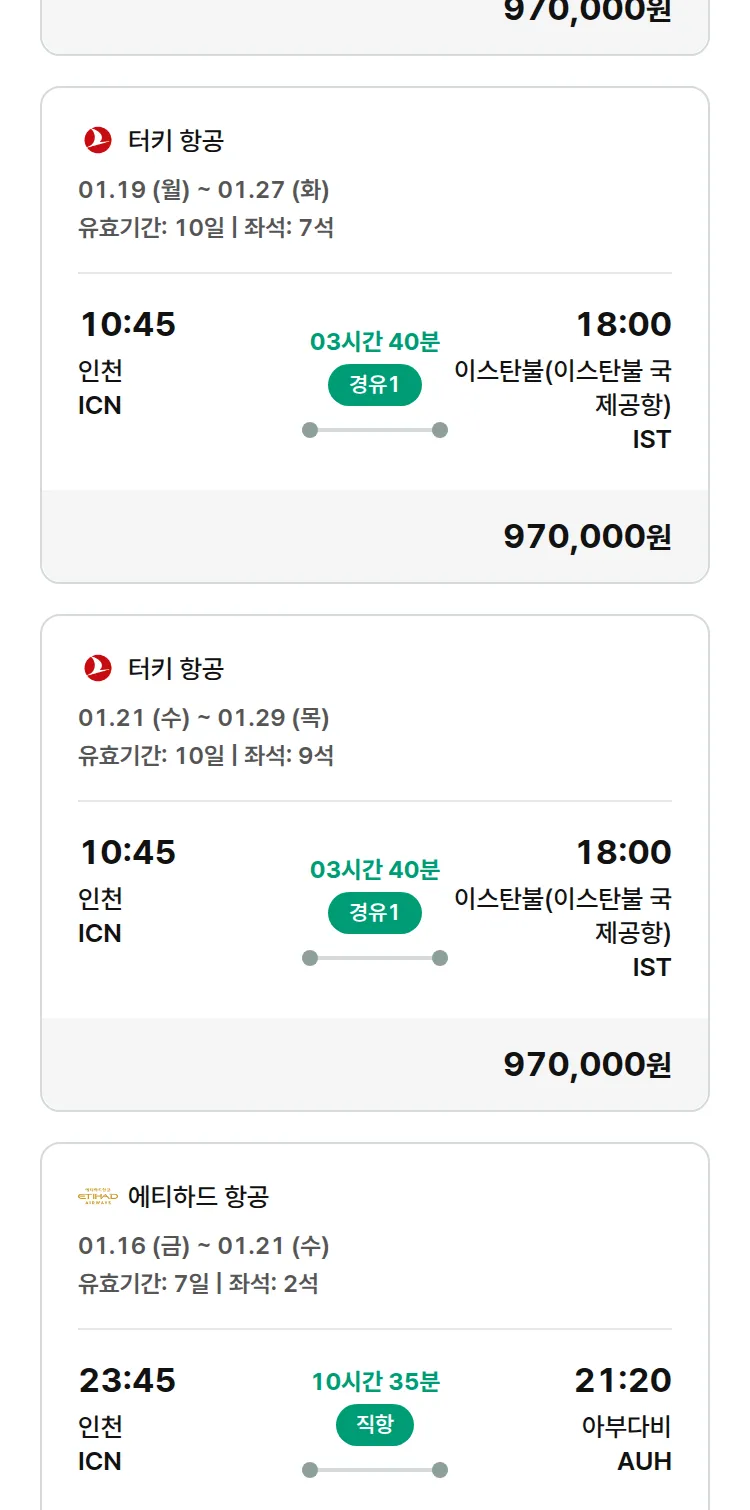The height and width of the screenshot is (1510, 750).
Task: Select the 970,000원 price on the 01.21 flight
Action: click(587, 1065)
